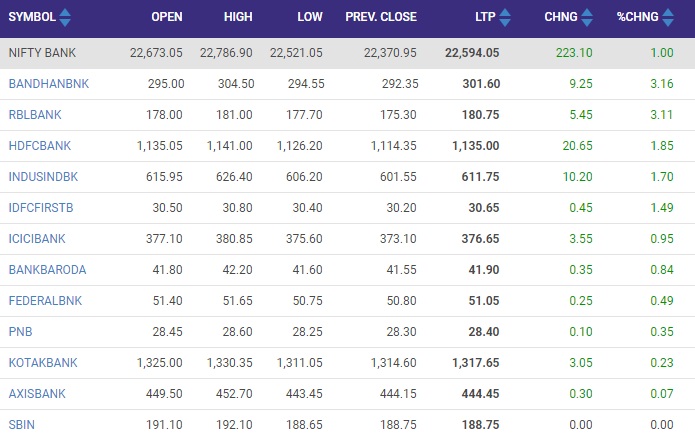Image resolution: width=695 pixels, height=438 pixels.
Task: Click the LTP column header label
Action: pyautogui.click(x=485, y=17)
